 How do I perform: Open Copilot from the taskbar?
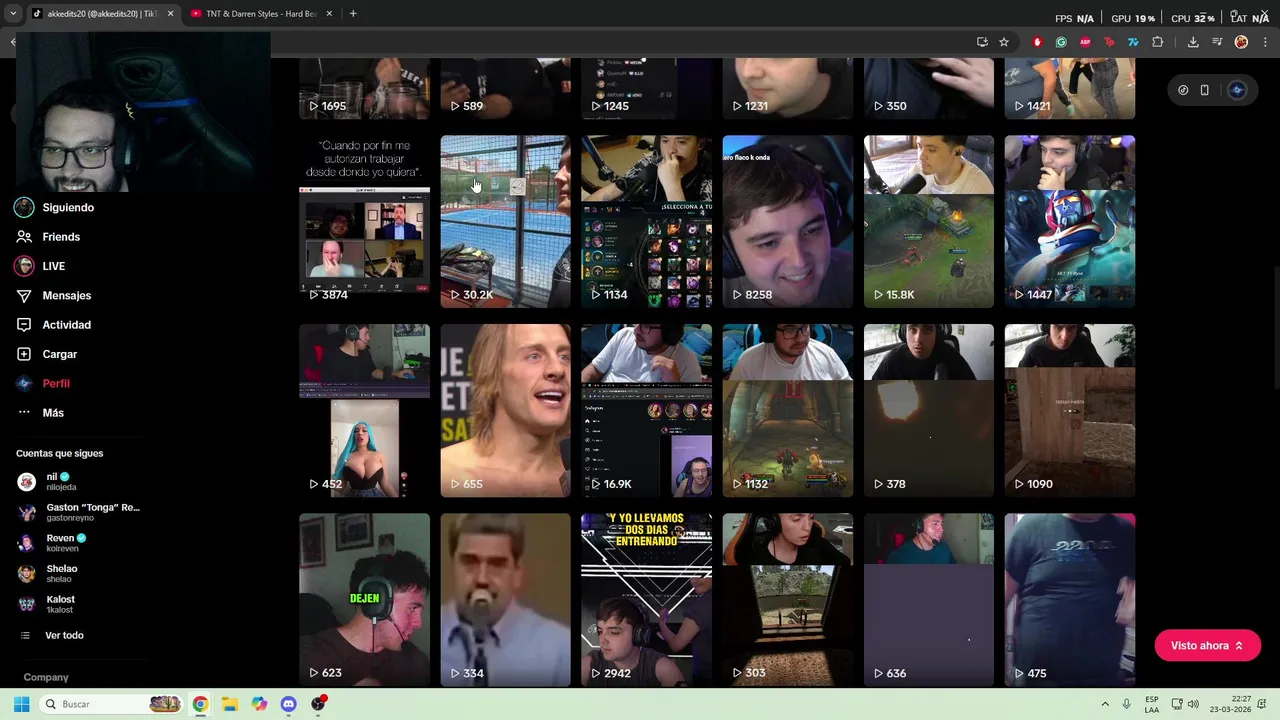click(x=259, y=704)
